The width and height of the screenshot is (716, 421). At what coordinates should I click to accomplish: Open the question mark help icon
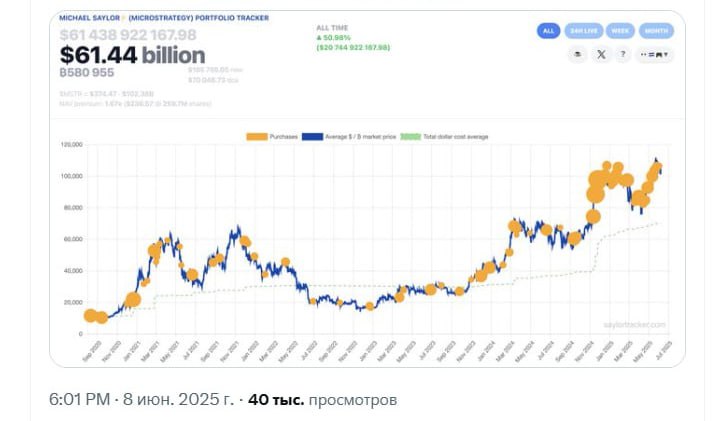tap(622, 55)
